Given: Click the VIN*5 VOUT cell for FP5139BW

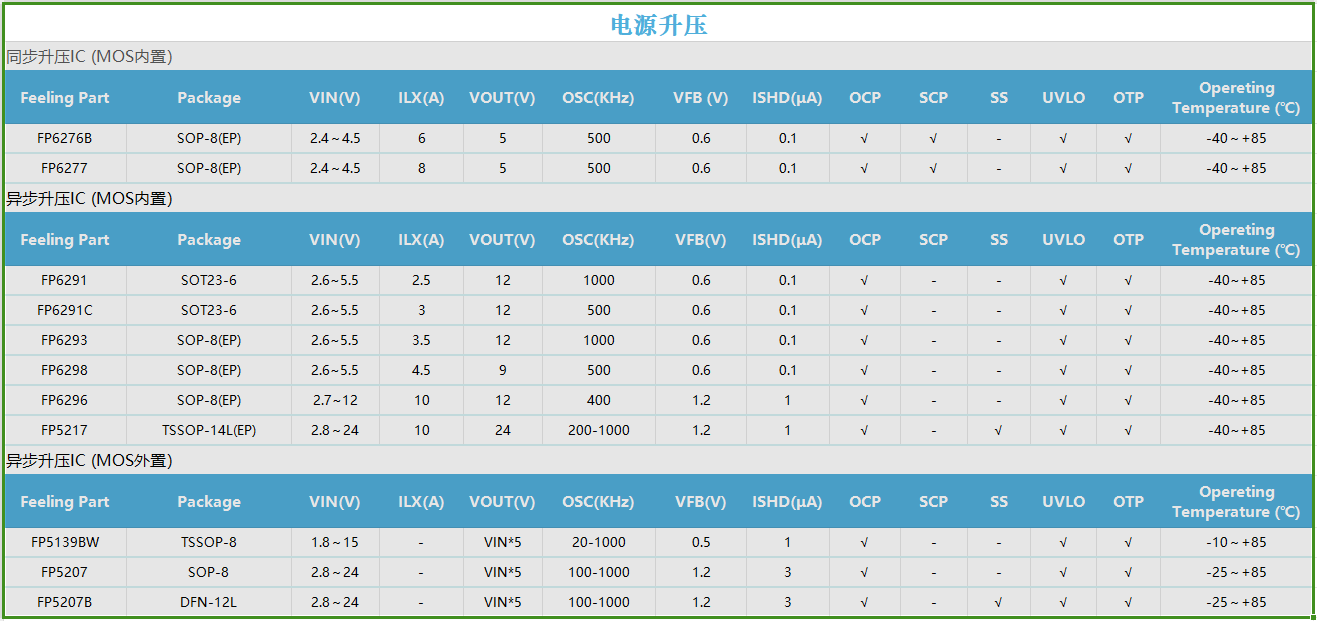Looking at the screenshot, I should click(503, 542).
